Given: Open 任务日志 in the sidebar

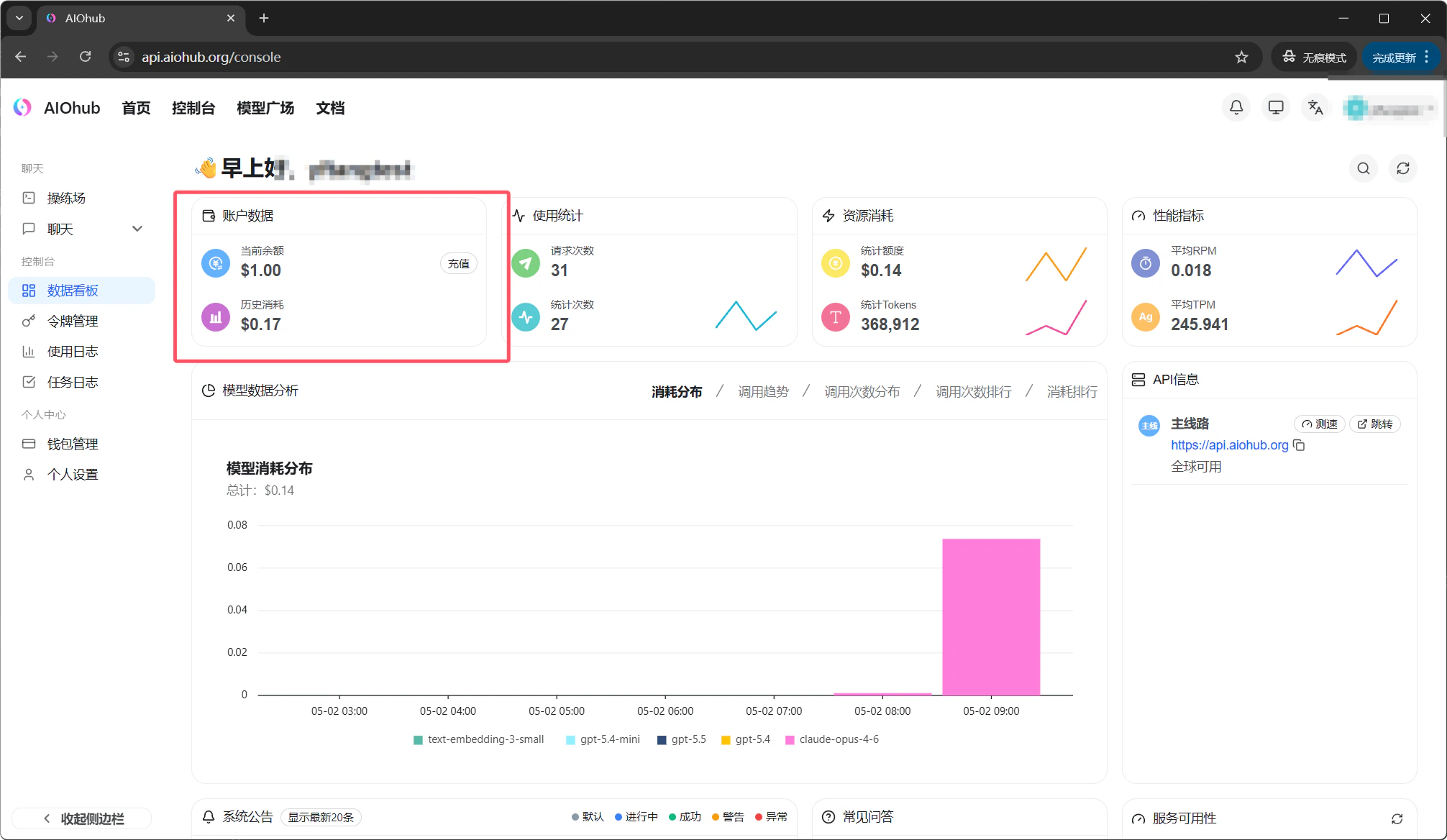Looking at the screenshot, I should 82,382.
